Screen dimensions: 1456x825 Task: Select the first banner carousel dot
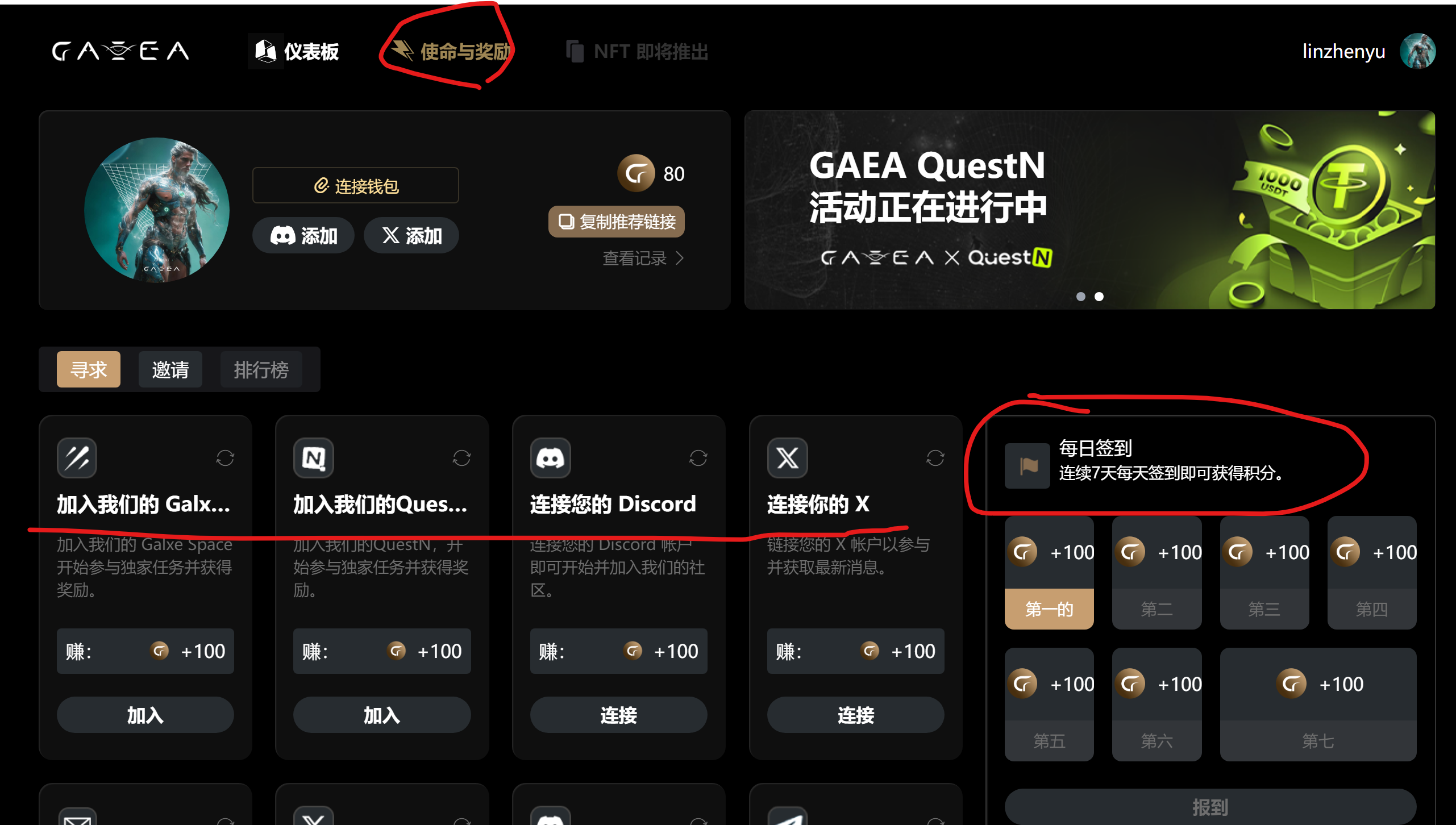click(1080, 297)
